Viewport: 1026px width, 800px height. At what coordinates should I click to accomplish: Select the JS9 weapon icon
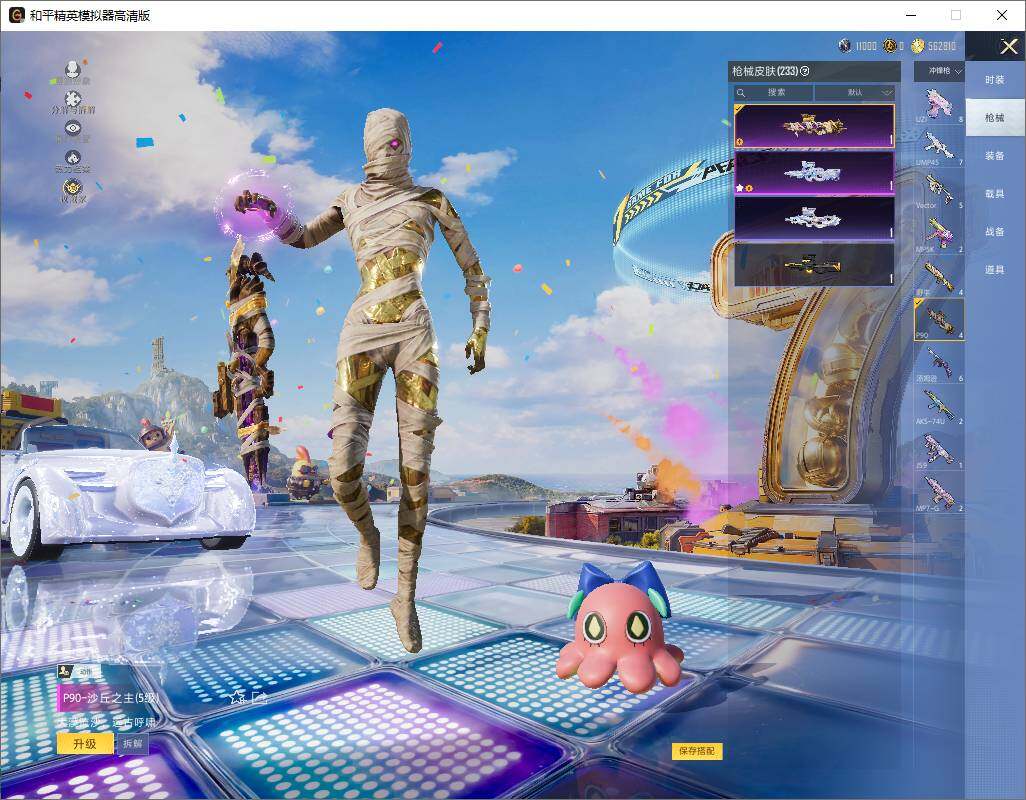(x=938, y=449)
